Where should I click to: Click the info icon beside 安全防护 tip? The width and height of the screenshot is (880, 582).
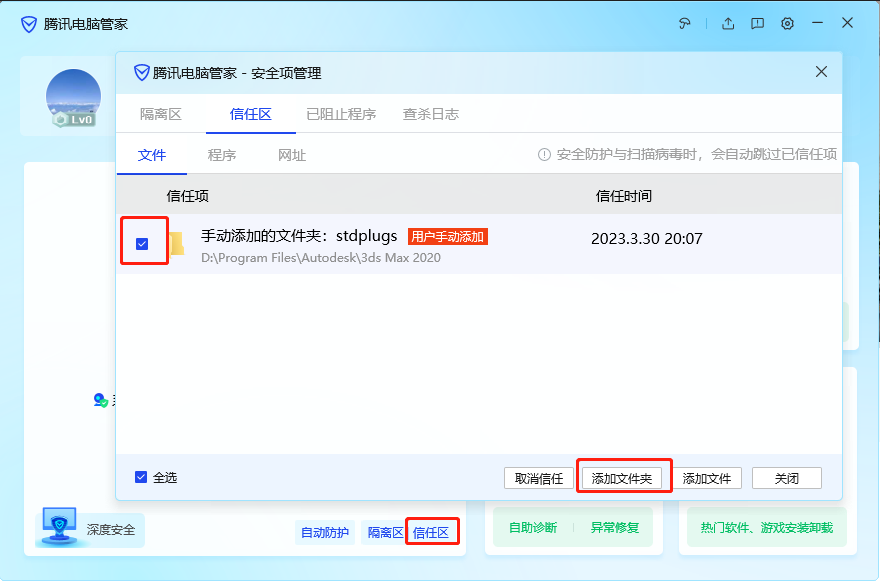click(544, 154)
